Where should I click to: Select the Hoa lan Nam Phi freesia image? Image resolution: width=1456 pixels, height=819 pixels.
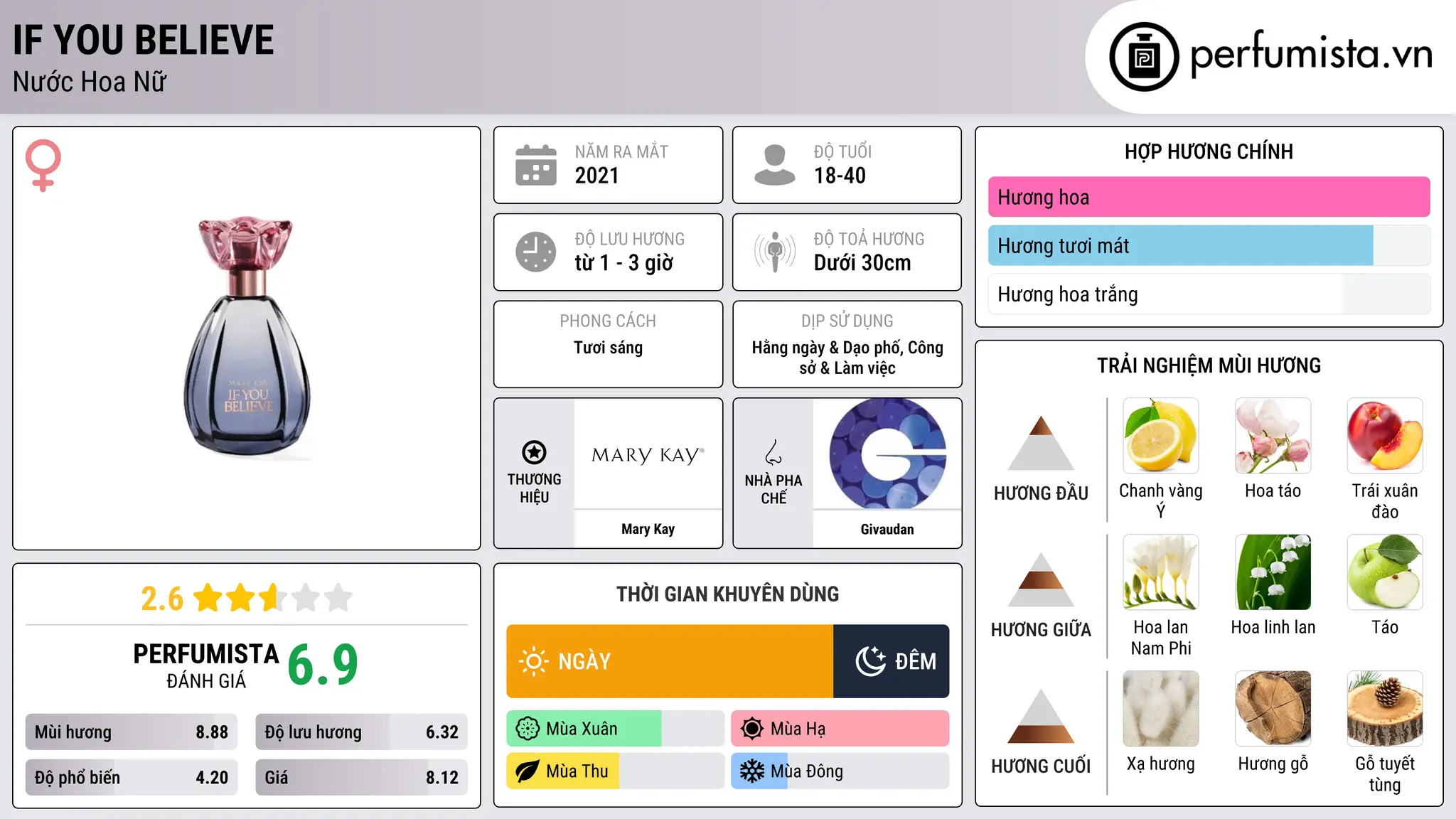tap(1161, 572)
